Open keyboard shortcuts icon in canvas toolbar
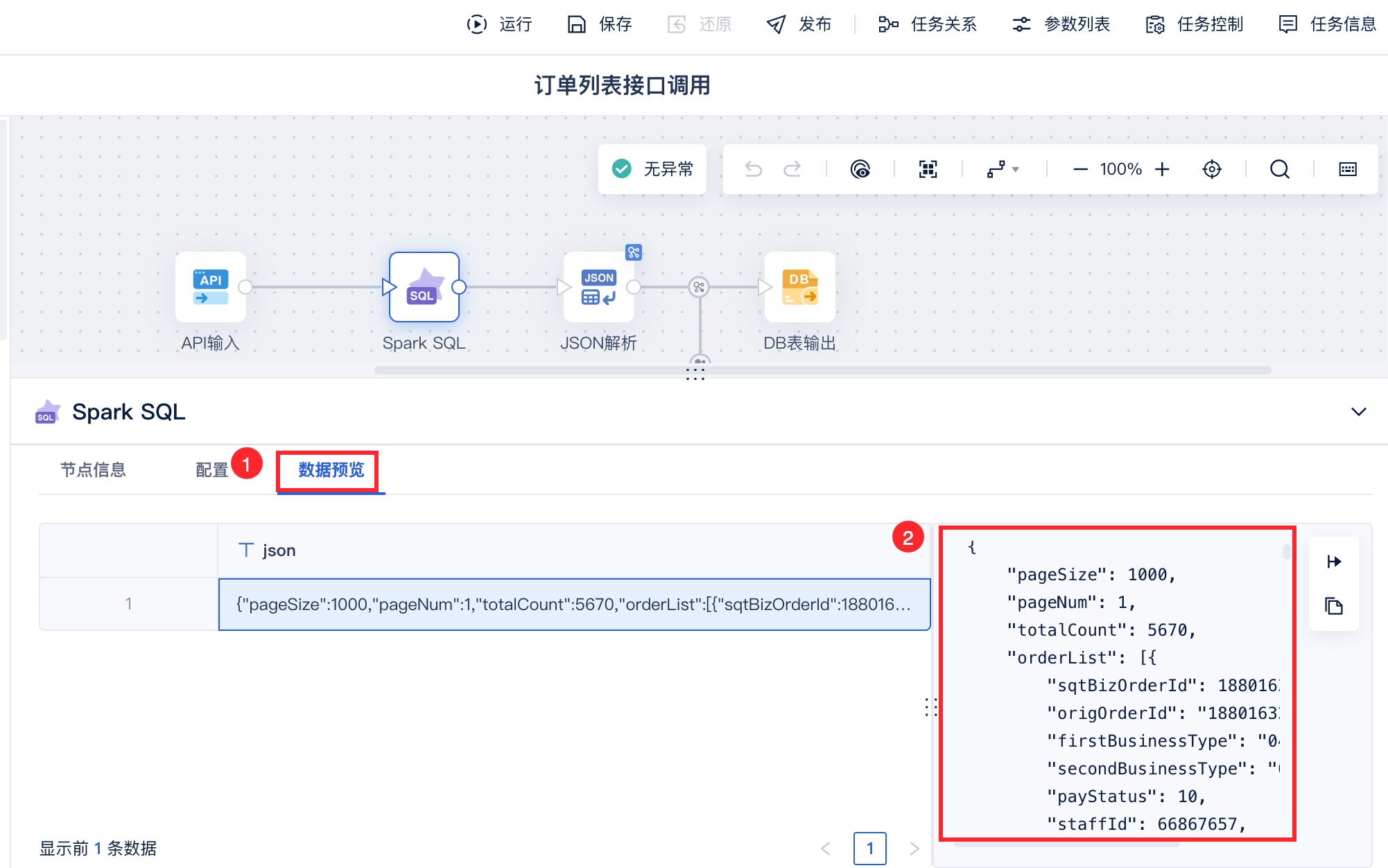The image size is (1388, 868). (1347, 169)
